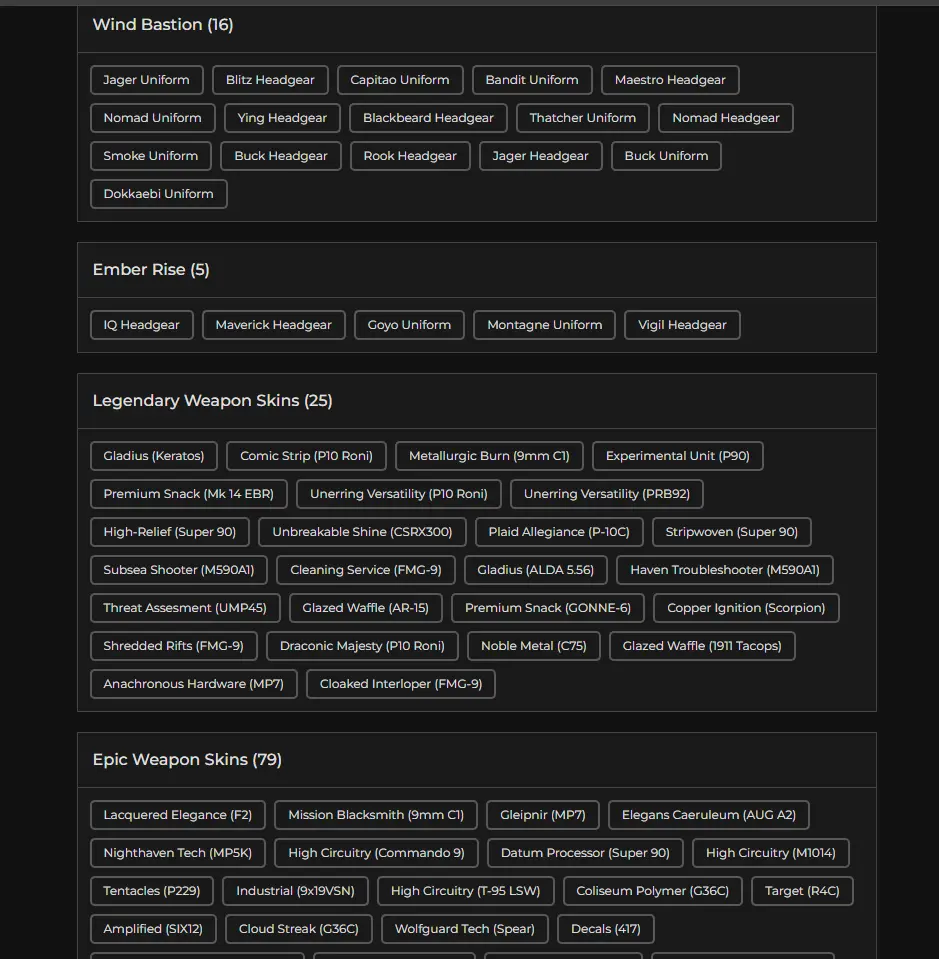Select Gladius (Keratos) weapon skin

click(153, 456)
